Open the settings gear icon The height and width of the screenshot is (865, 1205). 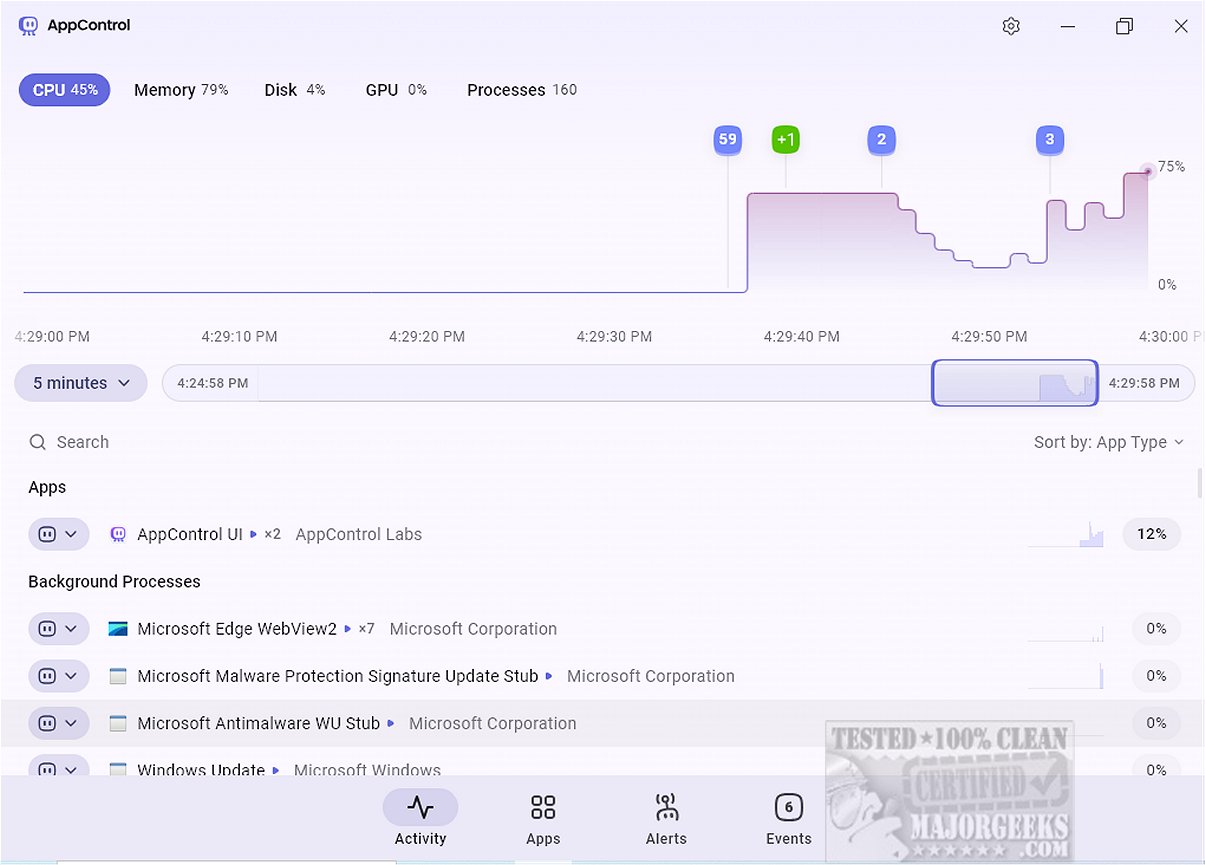coord(1010,26)
